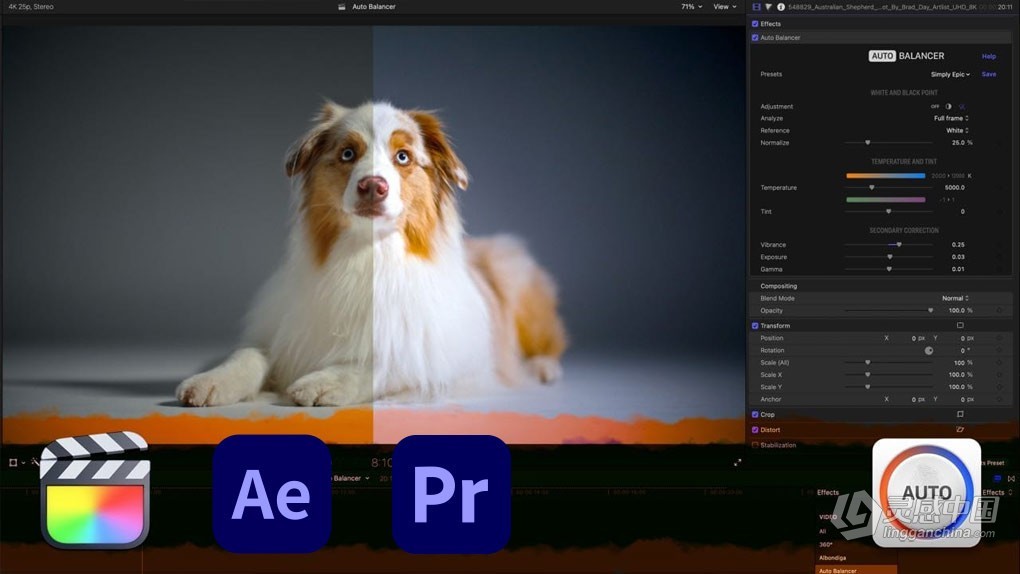This screenshot has width=1020, height=574.
Task: Select the half-circle Adjustment mode icon
Action: point(948,106)
